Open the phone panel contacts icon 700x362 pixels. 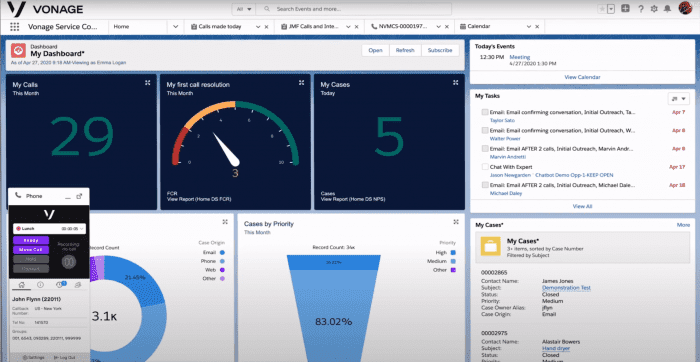point(78,285)
